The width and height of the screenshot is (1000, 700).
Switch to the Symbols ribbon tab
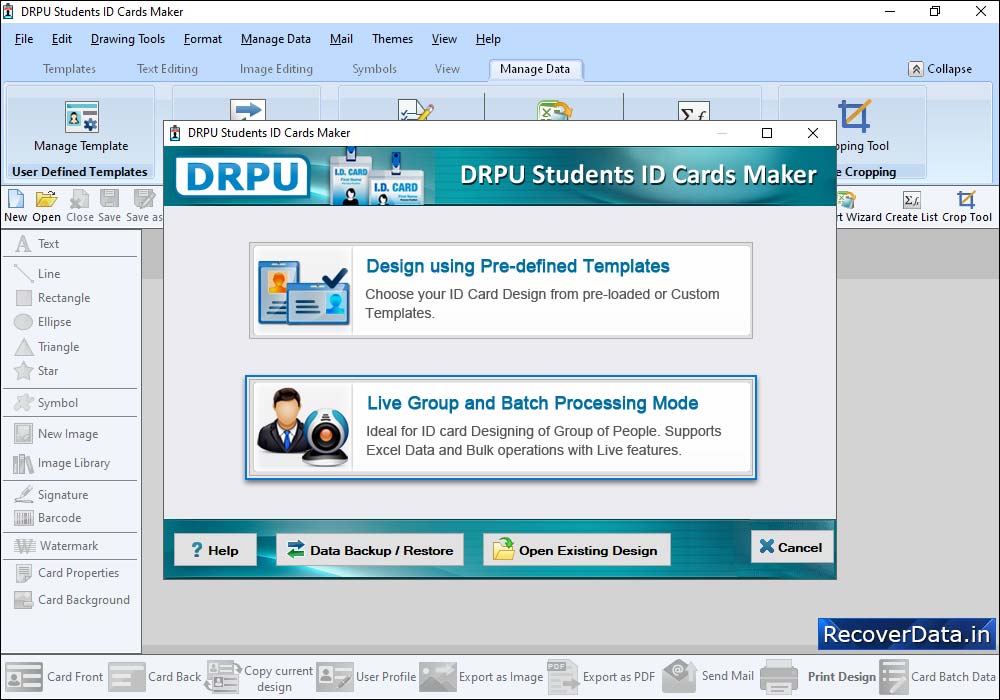pyautogui.click(x=374, y=69)
